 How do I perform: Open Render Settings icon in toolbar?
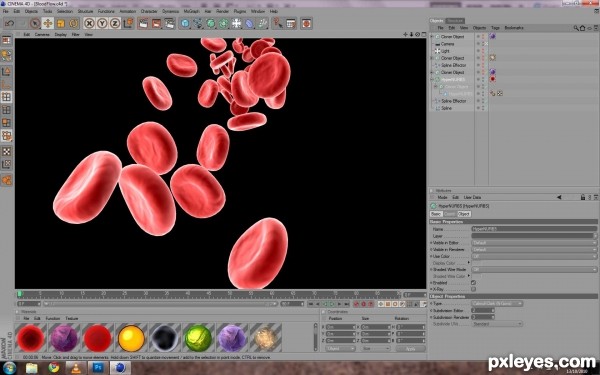tap(170, 23)
